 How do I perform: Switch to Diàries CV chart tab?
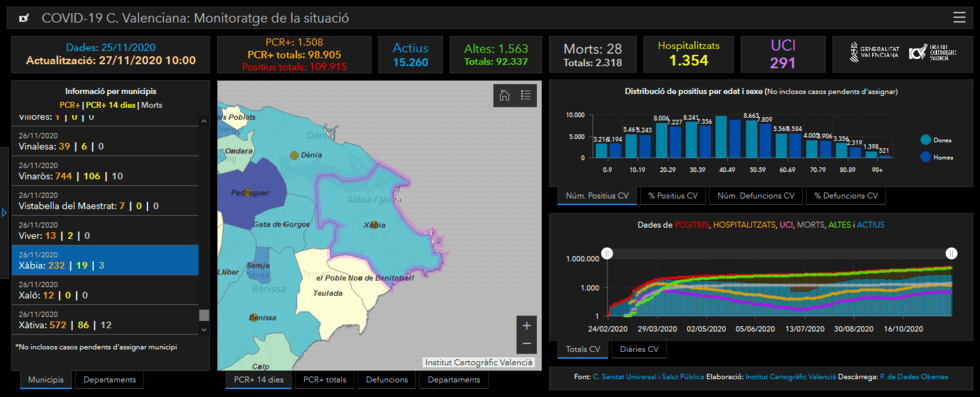(x=639, y=349)
